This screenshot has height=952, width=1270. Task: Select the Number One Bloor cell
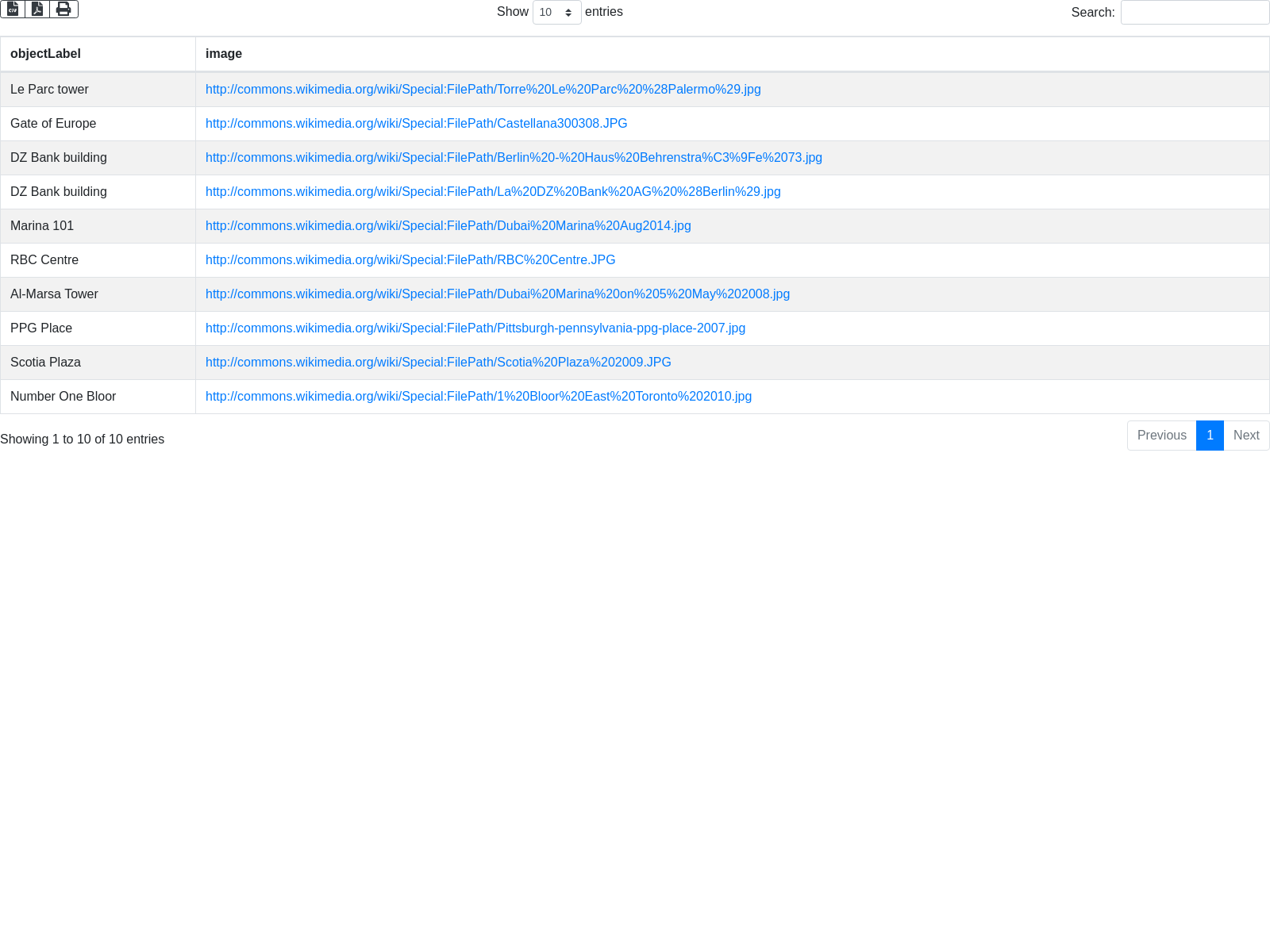[x=98, y=397]
